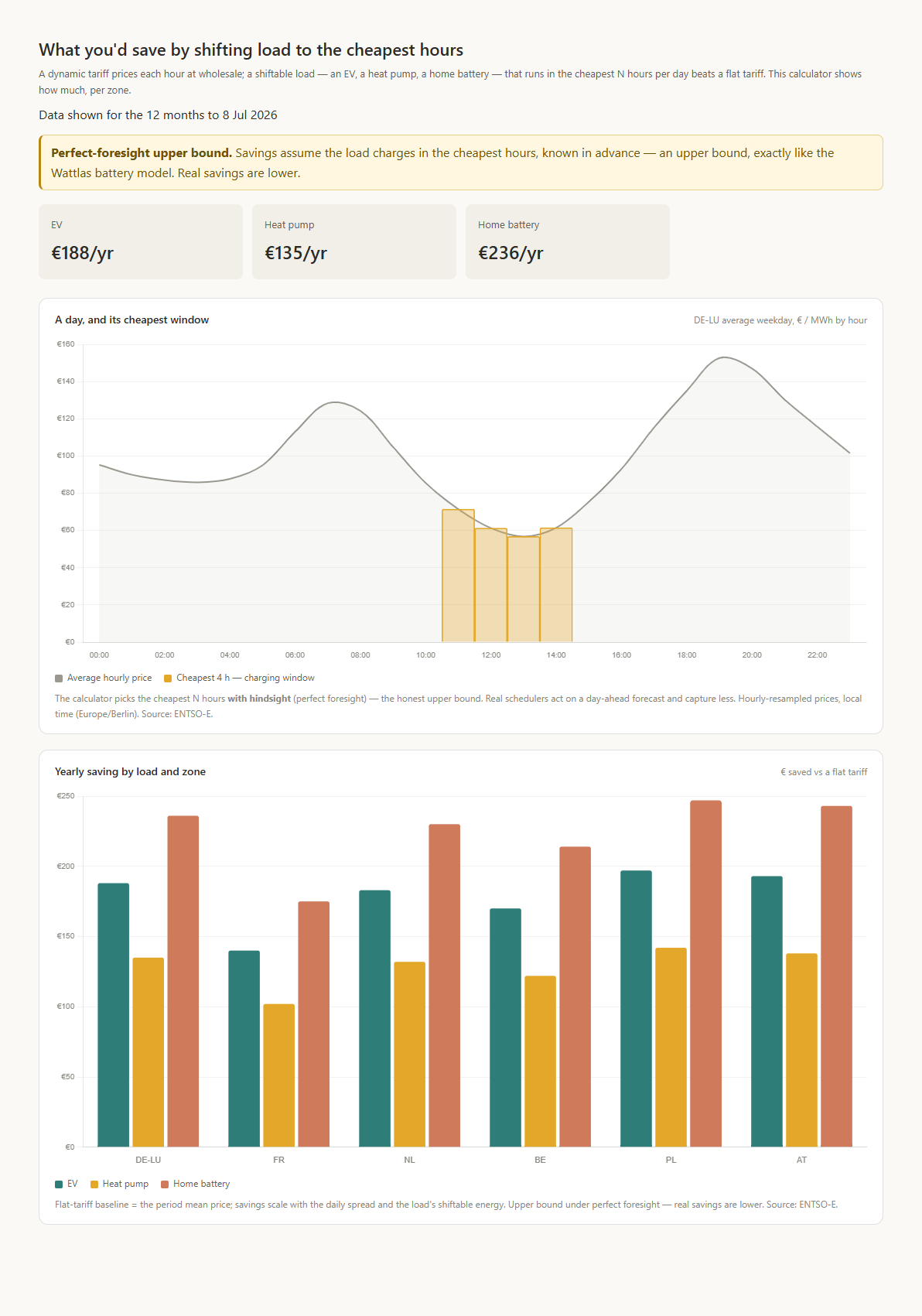This screenshot has width=922, height=1316.
Task: Click the PL Home battery bar
Action: [x=705, y=973]
